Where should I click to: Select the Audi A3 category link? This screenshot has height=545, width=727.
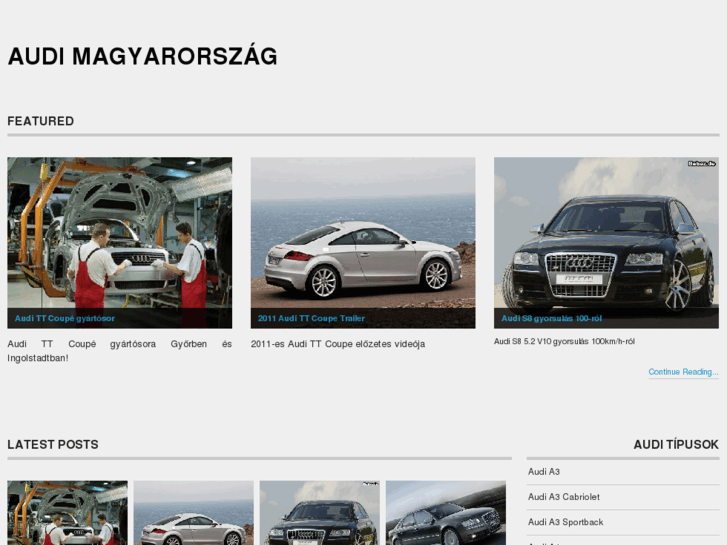pyautogui.click(x=544, y=472)
